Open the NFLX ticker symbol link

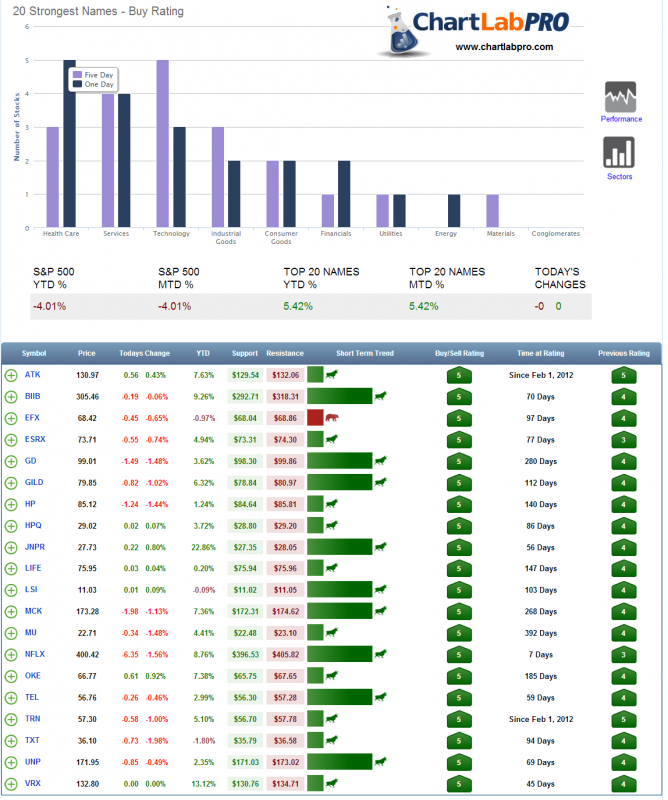pos(32,654)
